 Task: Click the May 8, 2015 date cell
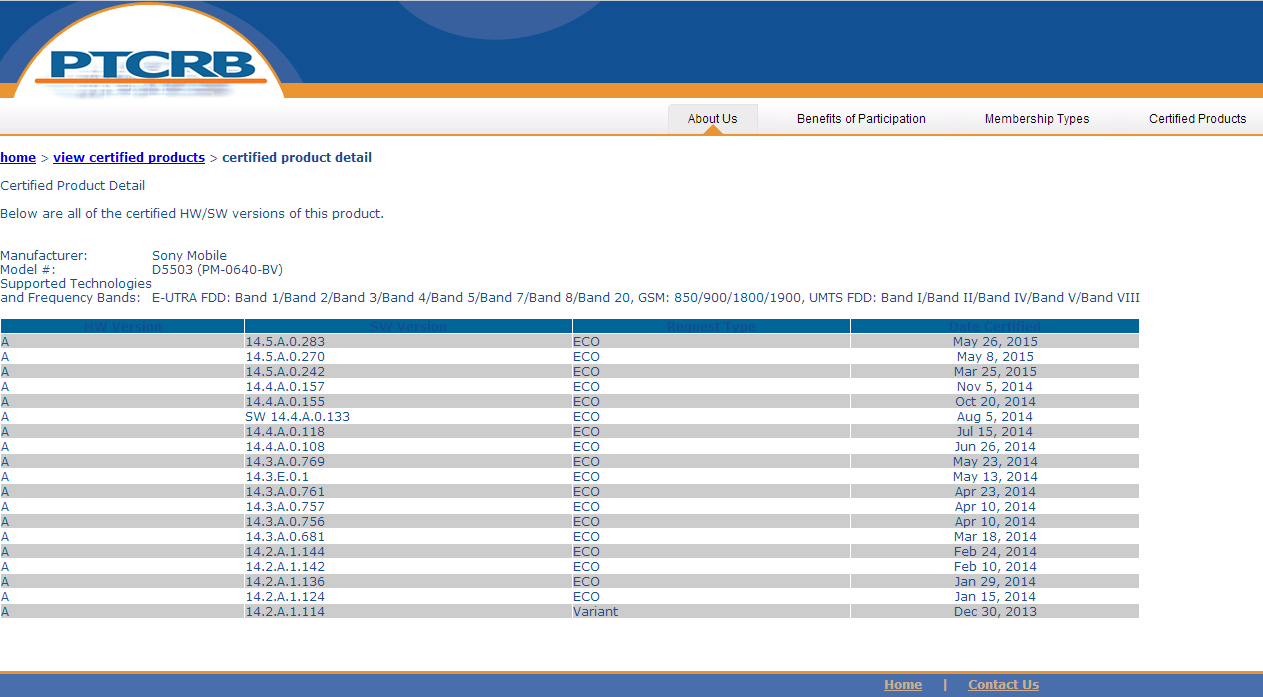[x=995, y=357]
